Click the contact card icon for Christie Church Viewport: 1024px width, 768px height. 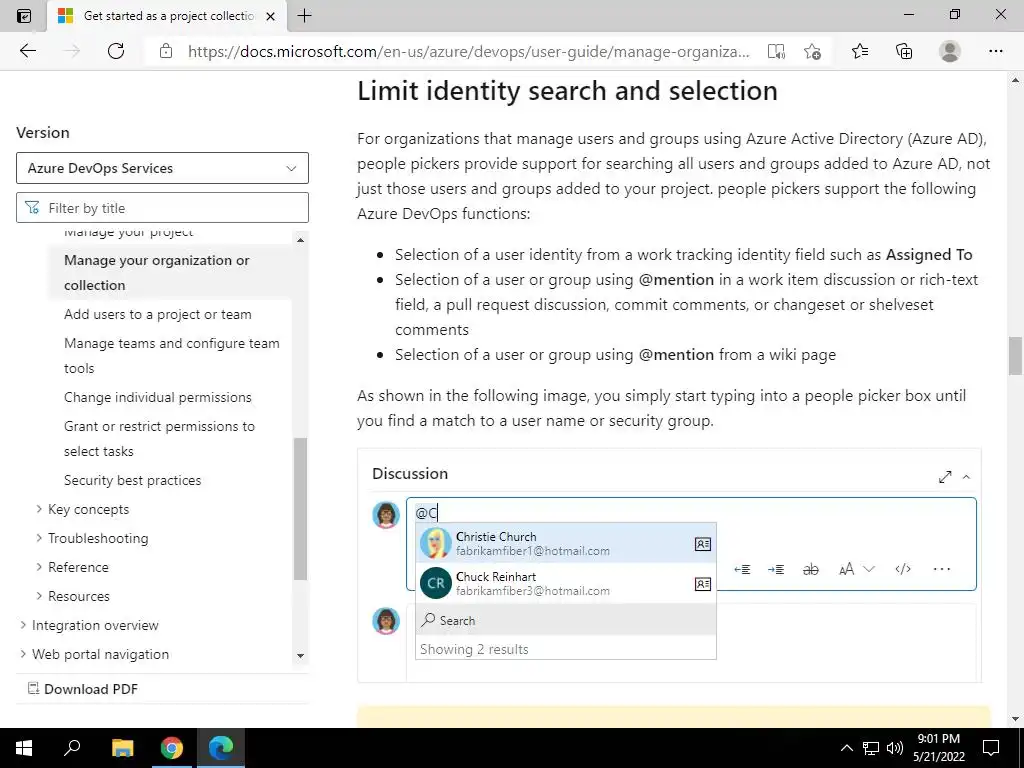pyautogui.click(x=703, y=544)
